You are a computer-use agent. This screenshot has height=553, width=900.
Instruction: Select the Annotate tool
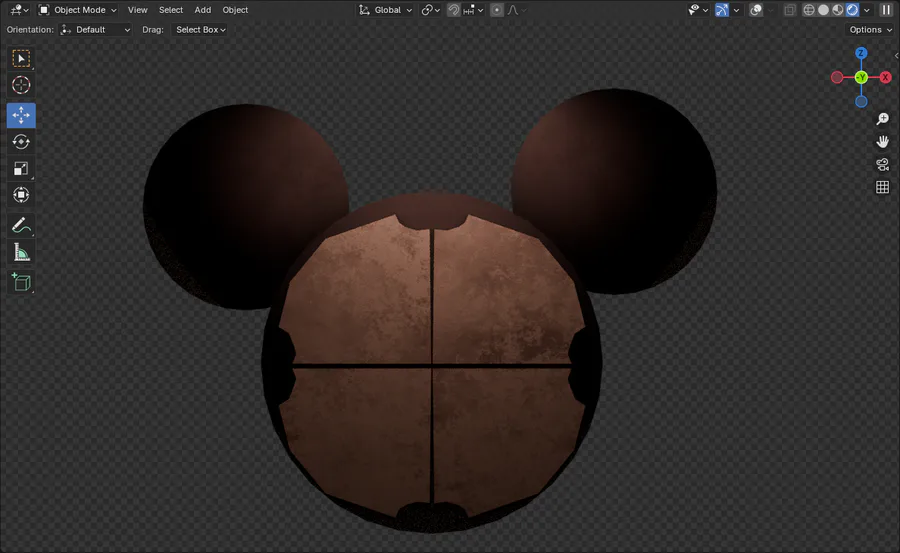coord(21,225)
